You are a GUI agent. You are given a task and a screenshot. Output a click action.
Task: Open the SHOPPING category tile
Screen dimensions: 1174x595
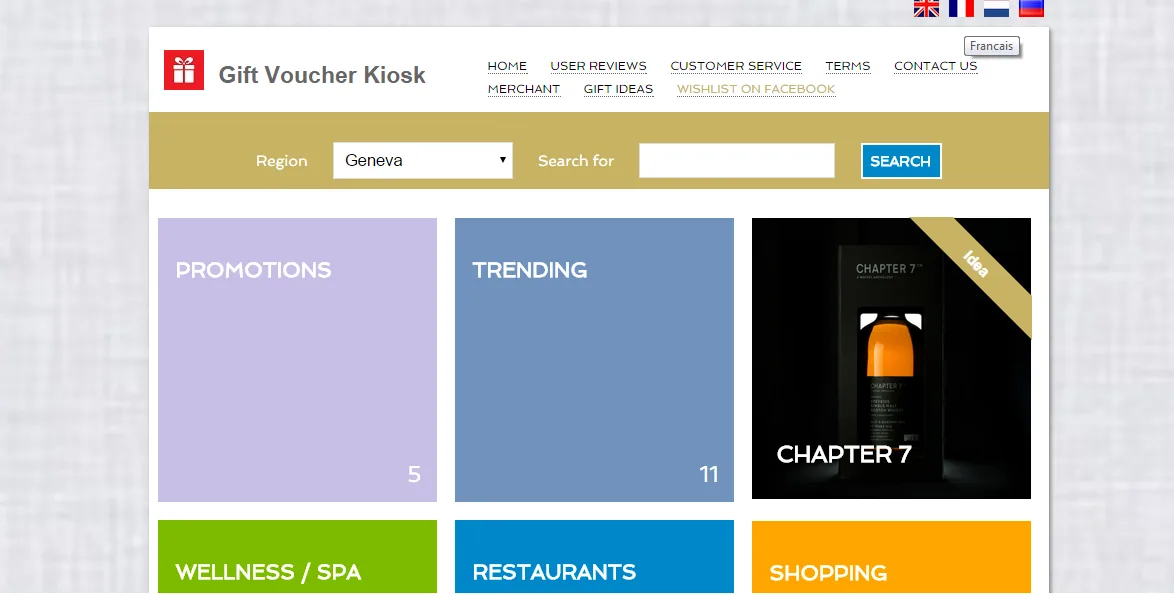[x=891, y=558]
